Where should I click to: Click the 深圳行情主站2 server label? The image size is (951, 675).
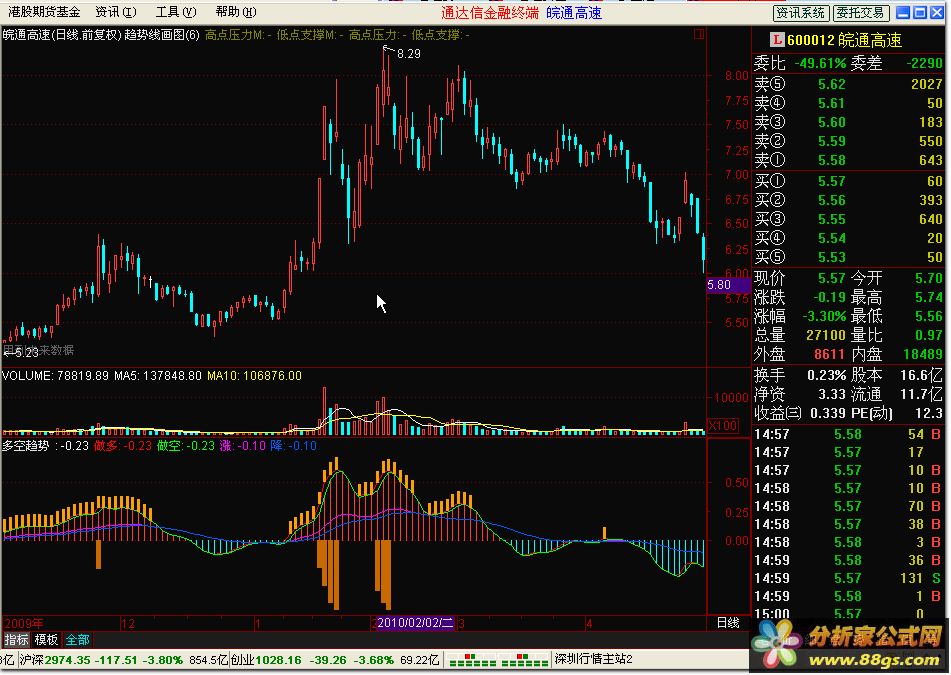tap(593, 659)
